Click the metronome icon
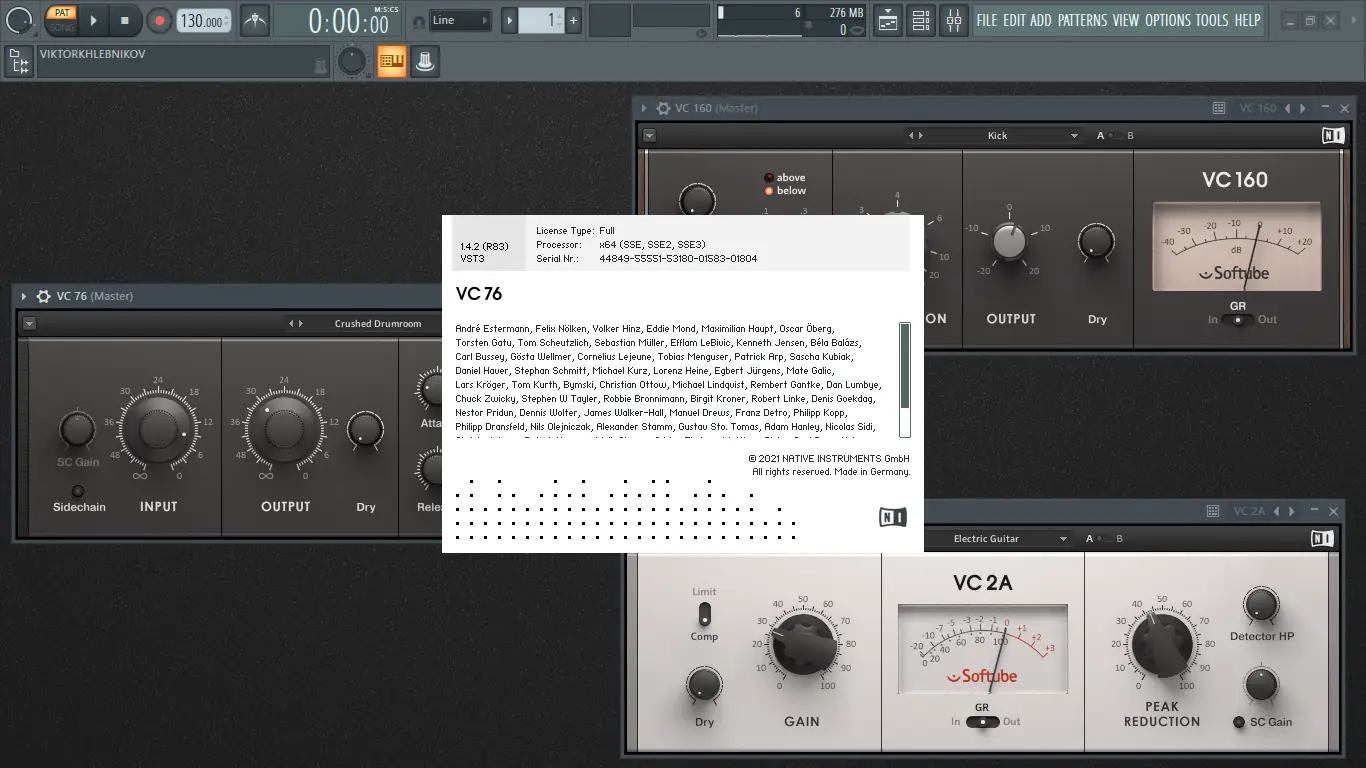The image size is (1366, 768). coord(255,20)
